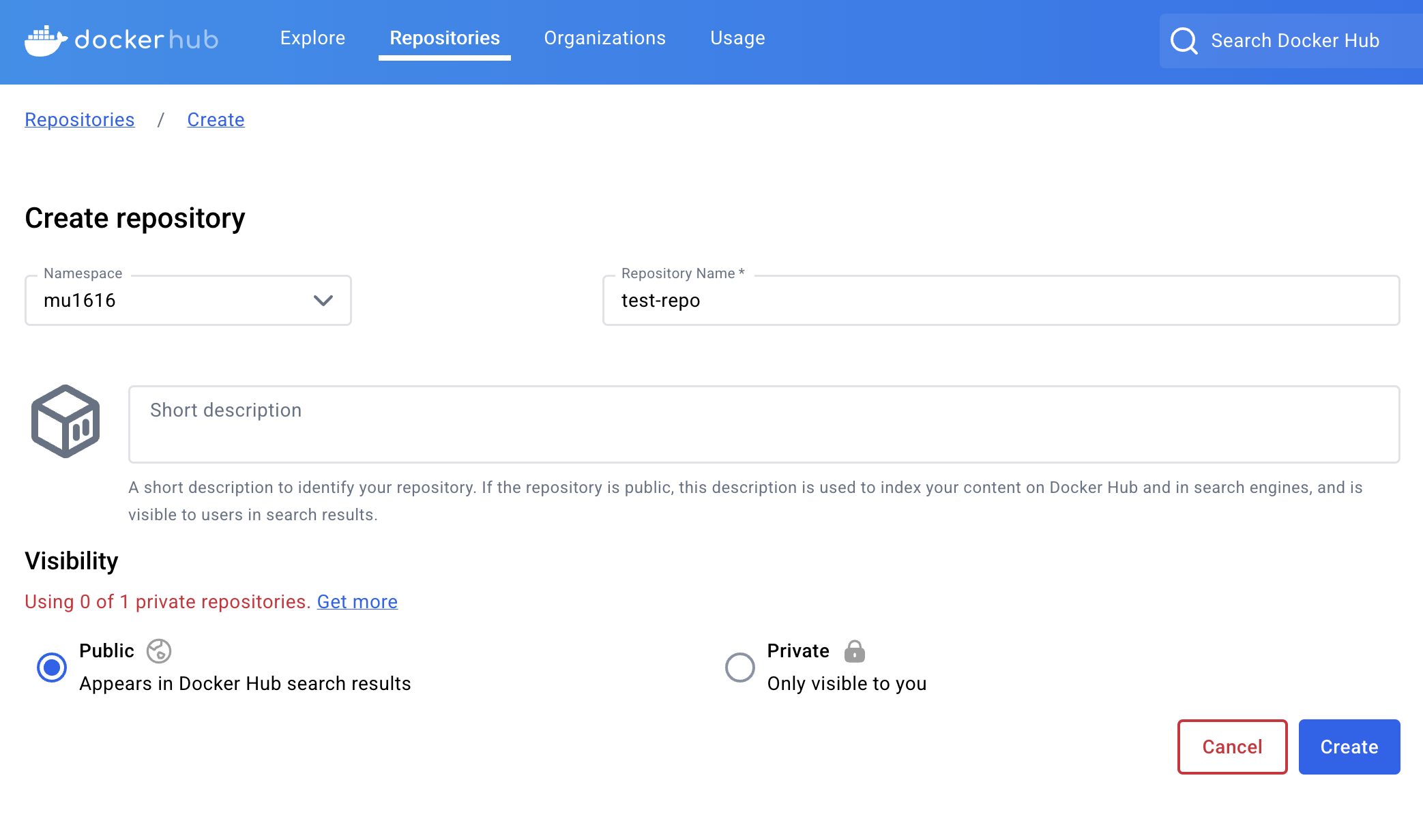Follow the Repositories breadcrumb link
This screenshot has width=1423, height=840.
80,120
